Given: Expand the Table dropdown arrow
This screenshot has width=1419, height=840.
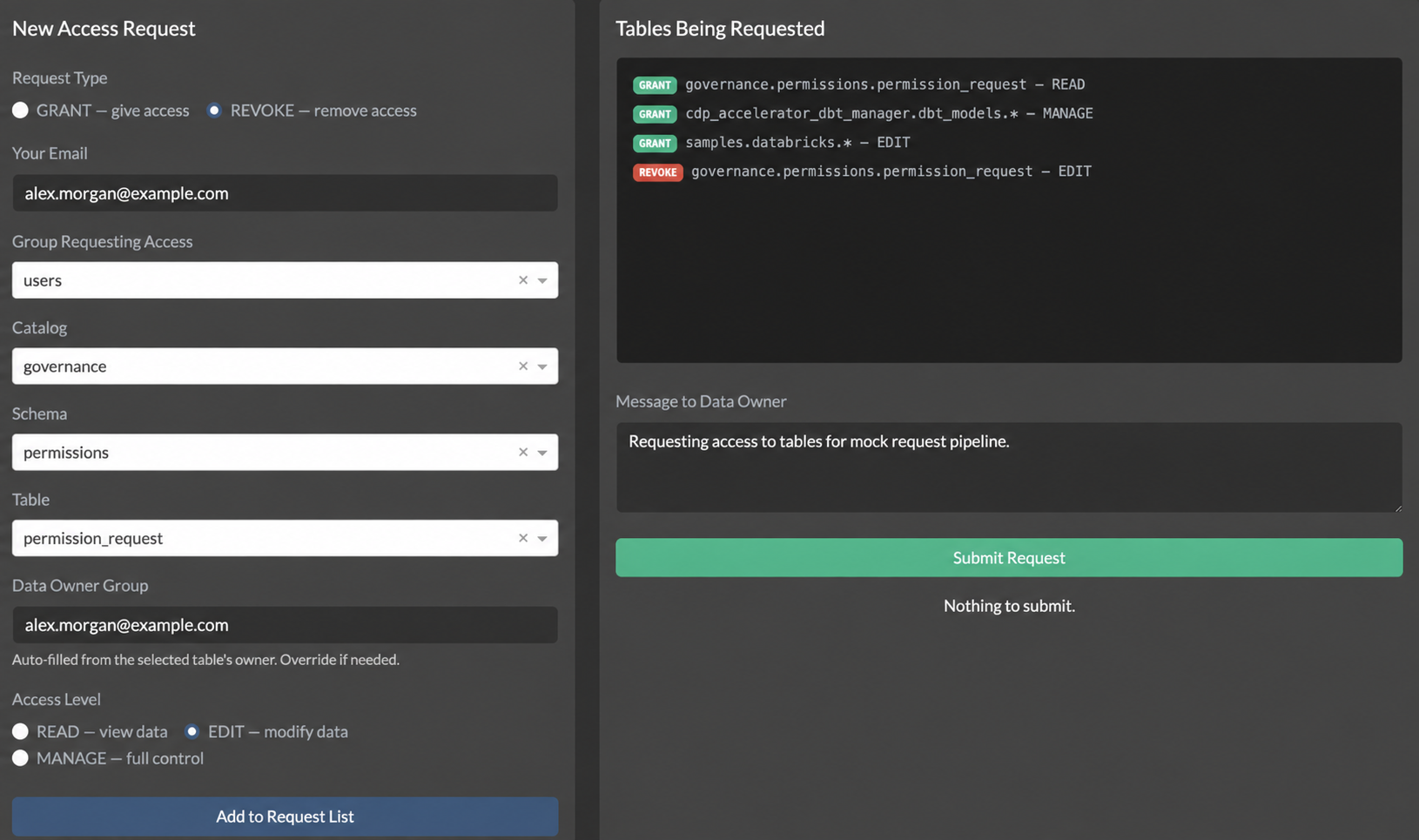Looking at the screenshot, I should click(x=542, y=538).
